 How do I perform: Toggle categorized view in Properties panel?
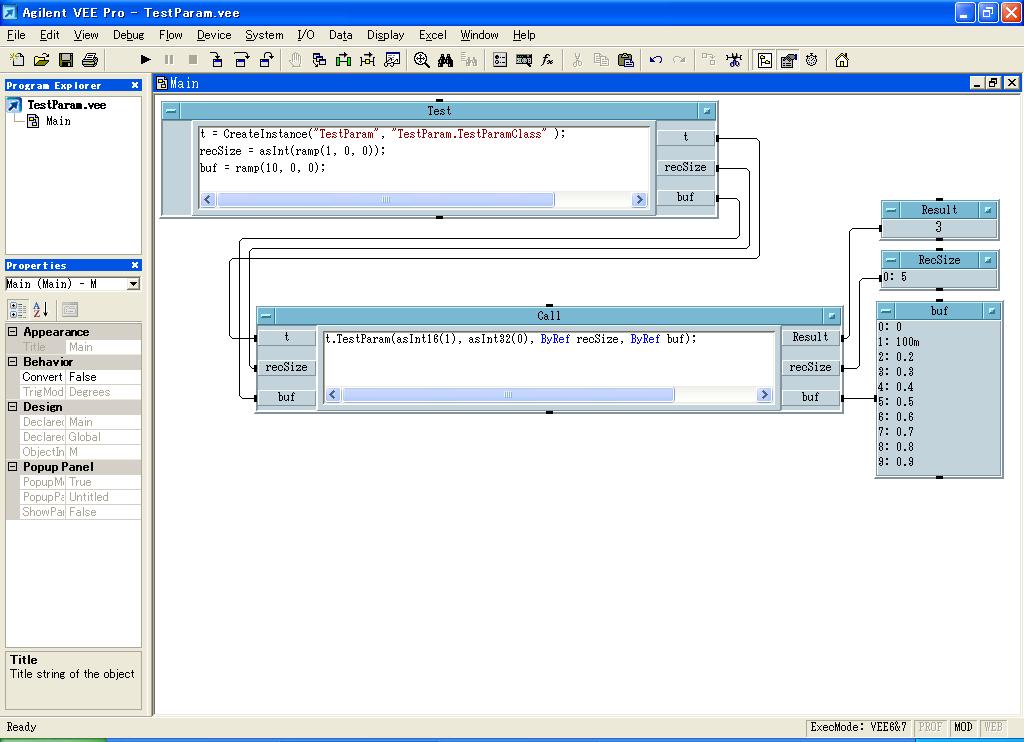pos(18,310)
